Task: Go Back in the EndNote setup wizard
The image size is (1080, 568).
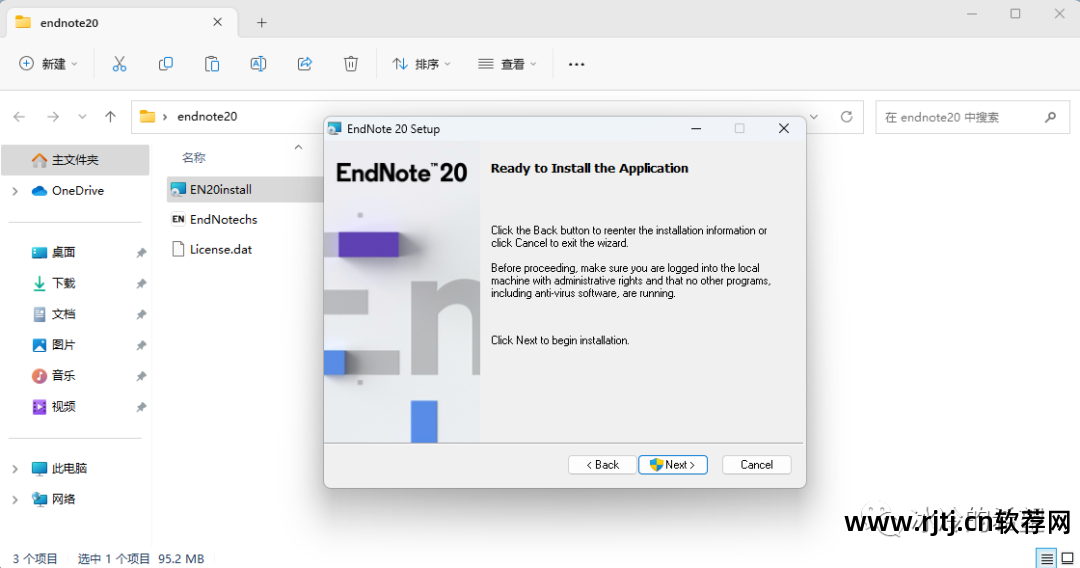Action: 602,465
